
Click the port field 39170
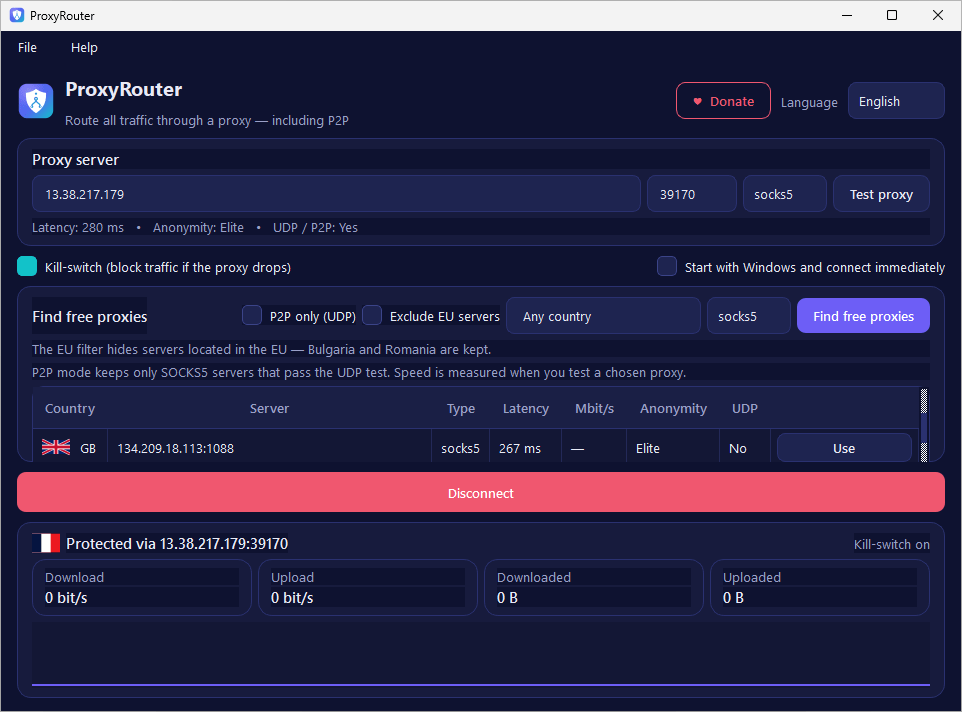pos(692,194)
